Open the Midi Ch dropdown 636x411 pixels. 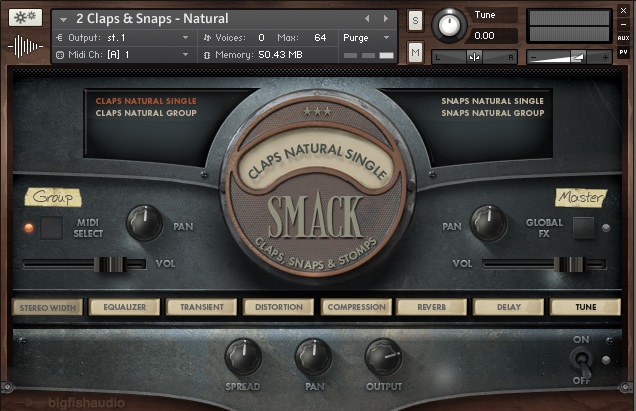[x=122, y=54]
